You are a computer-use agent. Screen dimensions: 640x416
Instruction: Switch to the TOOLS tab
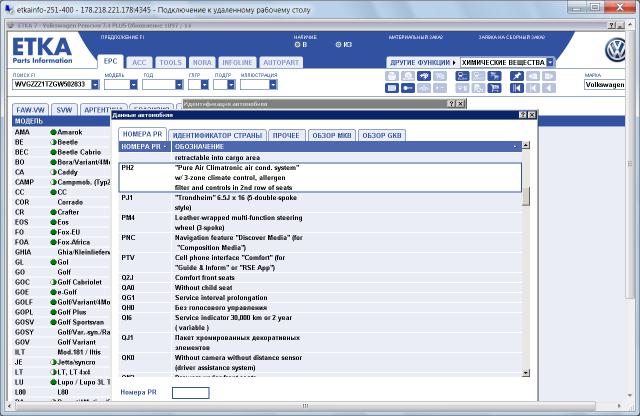[x=171, y=62]
